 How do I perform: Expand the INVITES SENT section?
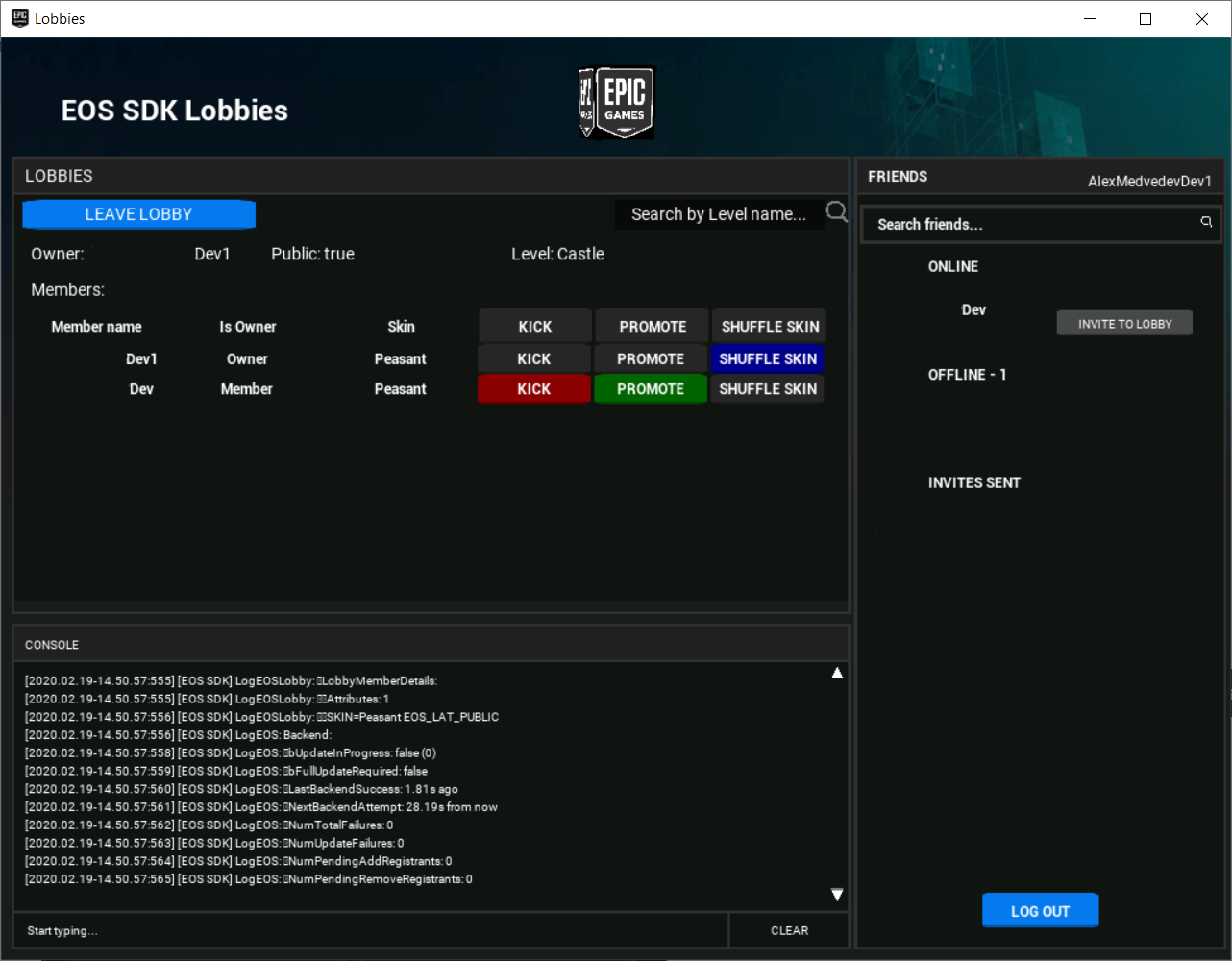(973, 481)
